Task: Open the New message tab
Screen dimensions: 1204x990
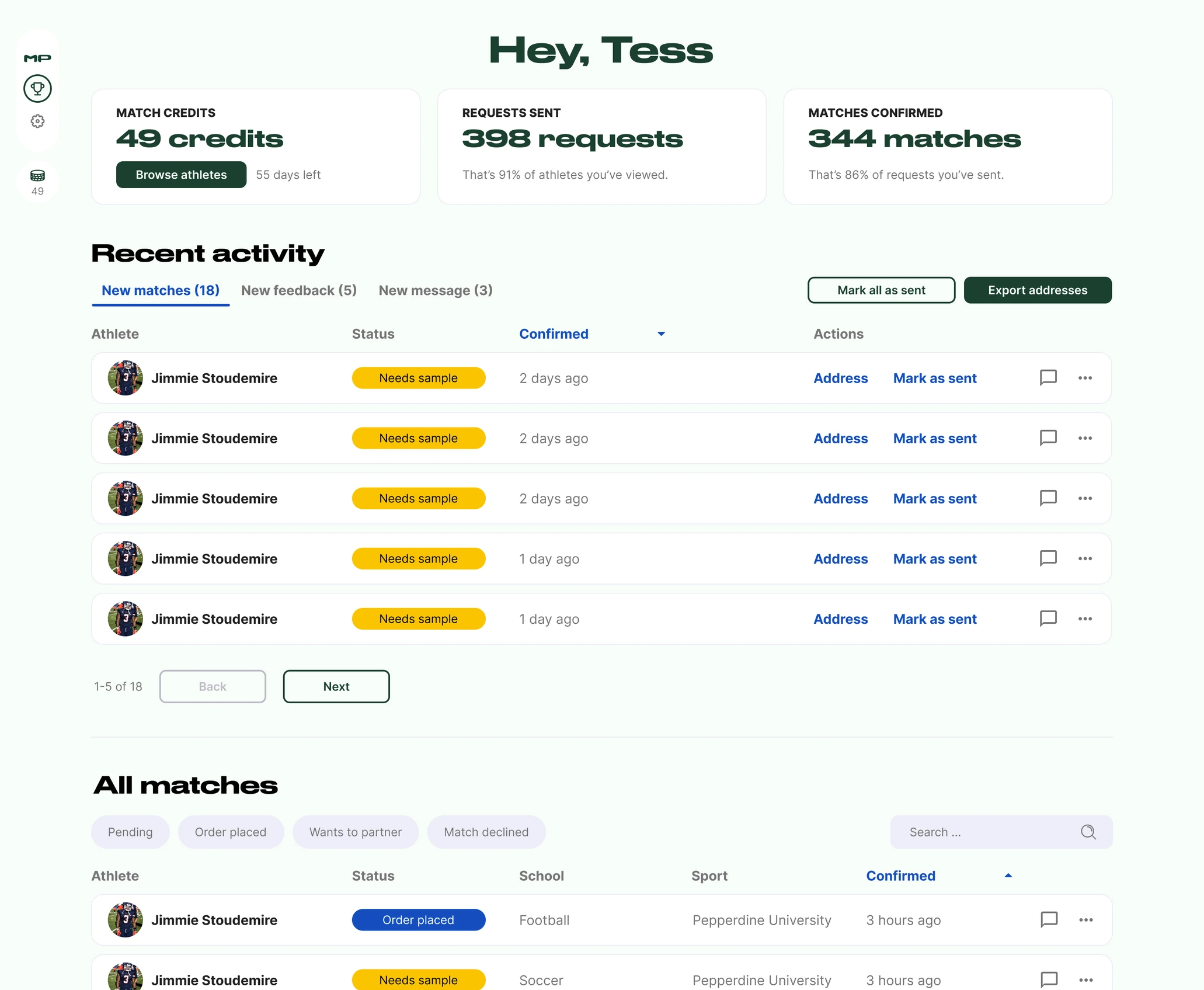Action: [436, 290]
